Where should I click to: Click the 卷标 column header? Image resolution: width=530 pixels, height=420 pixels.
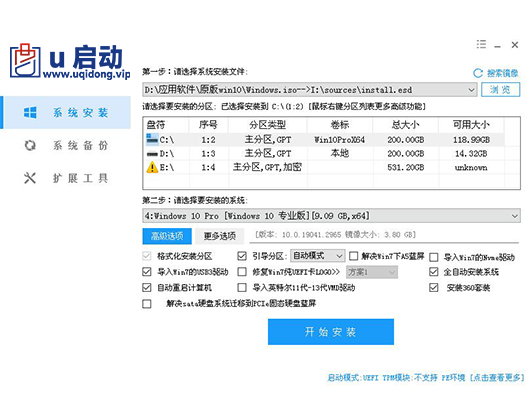(340, 125)
